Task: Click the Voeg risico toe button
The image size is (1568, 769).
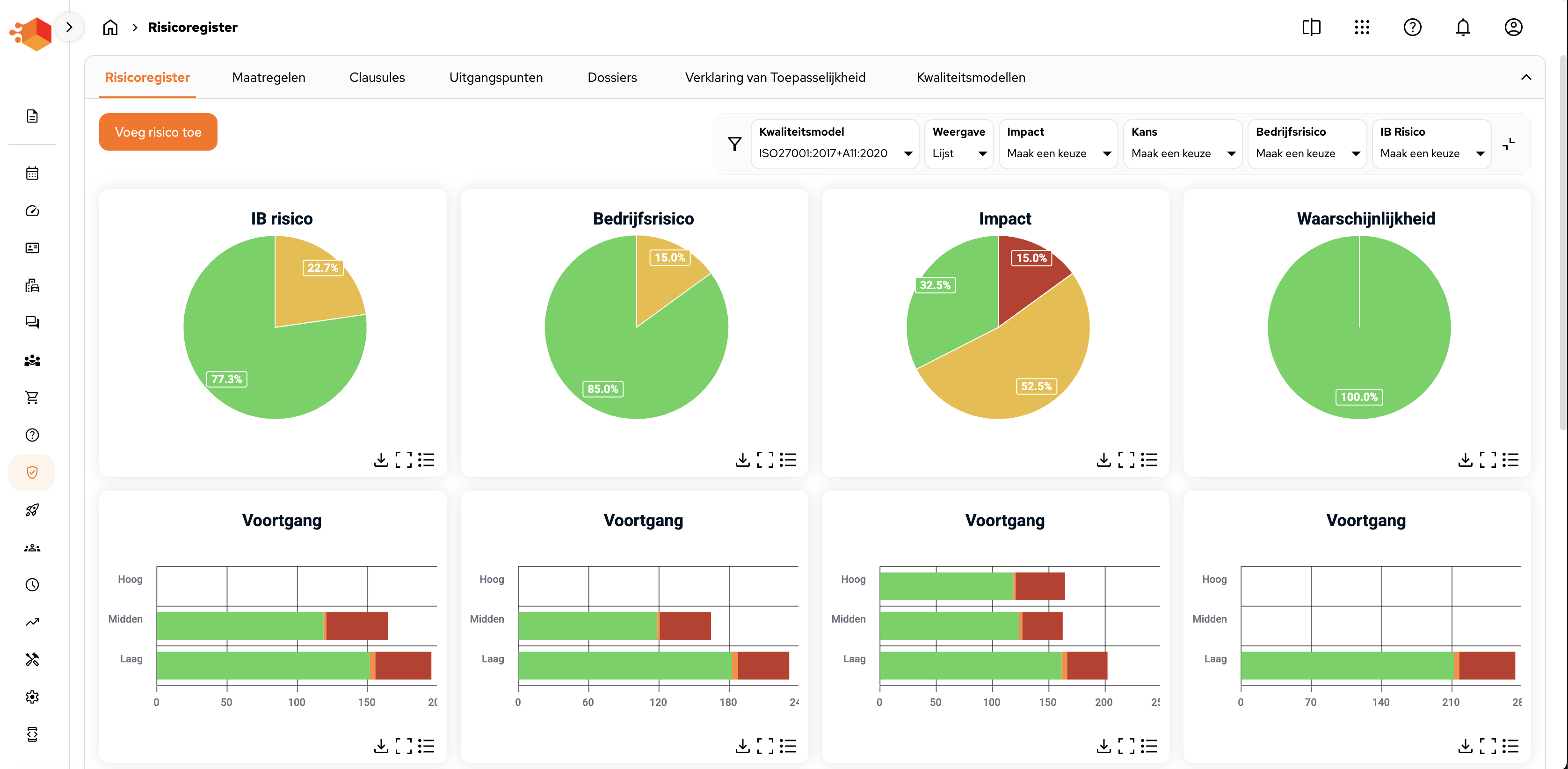Action: pos(158,132)
